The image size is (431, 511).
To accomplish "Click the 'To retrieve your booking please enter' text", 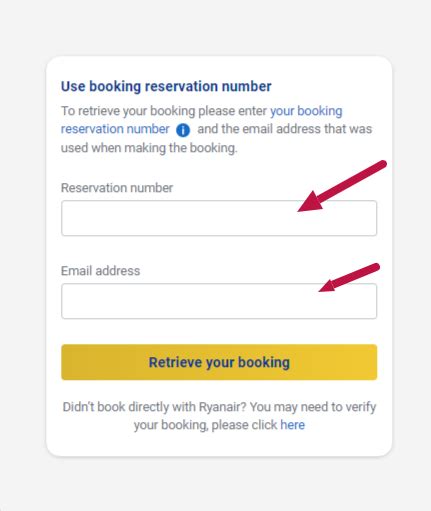I will 164,111.
